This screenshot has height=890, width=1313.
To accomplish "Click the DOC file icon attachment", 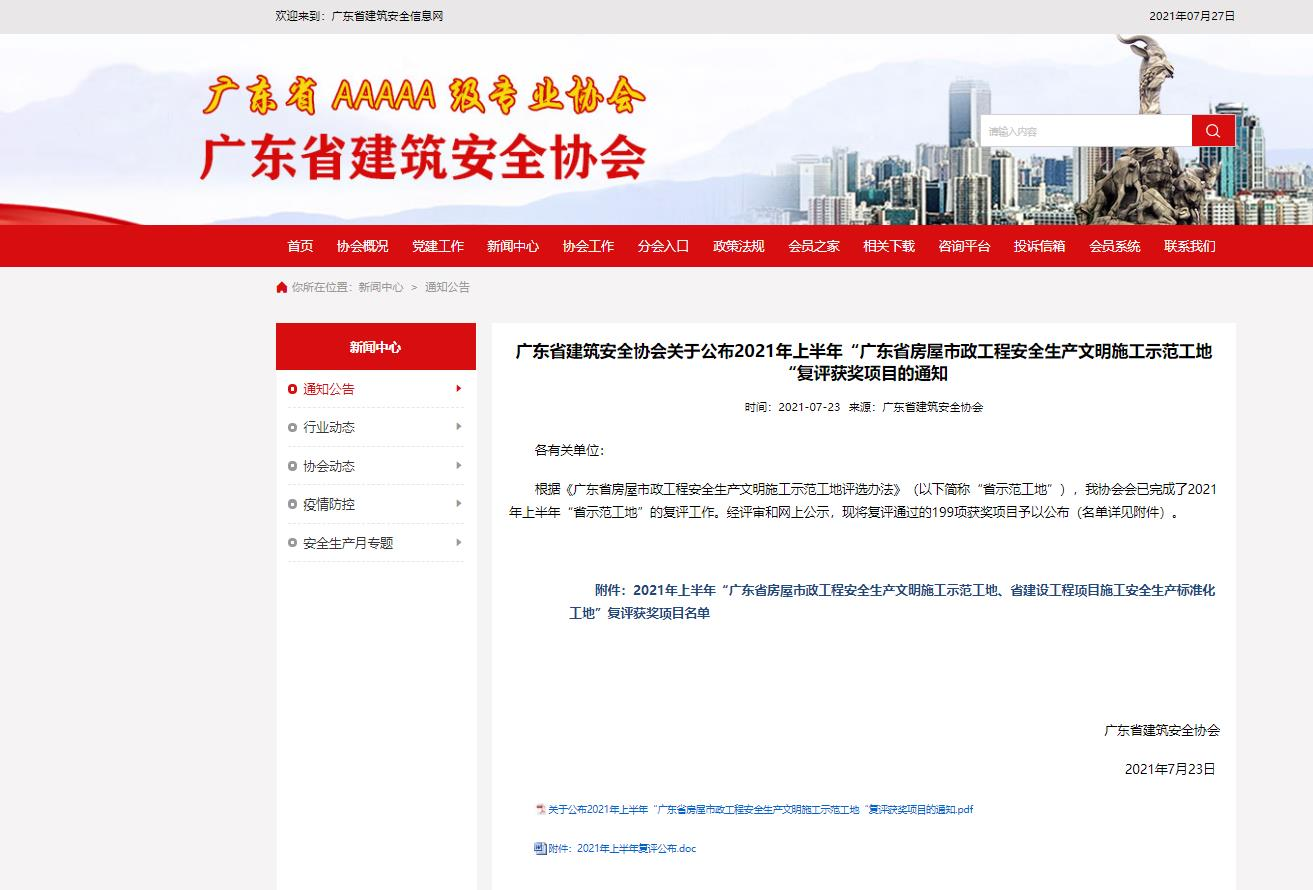I will coord(540,848).
